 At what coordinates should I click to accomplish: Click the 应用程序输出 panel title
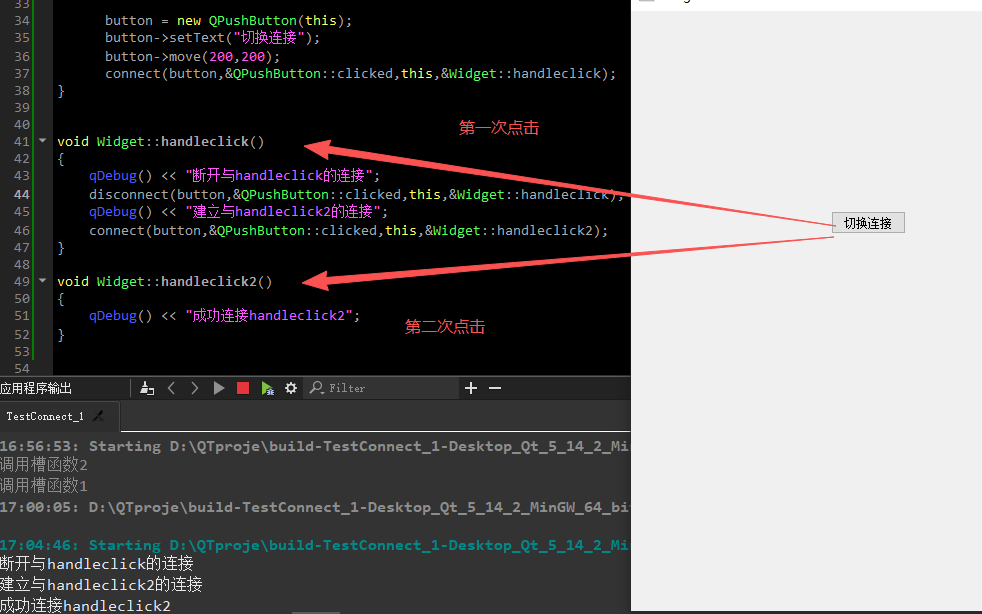tap(36, 388)
